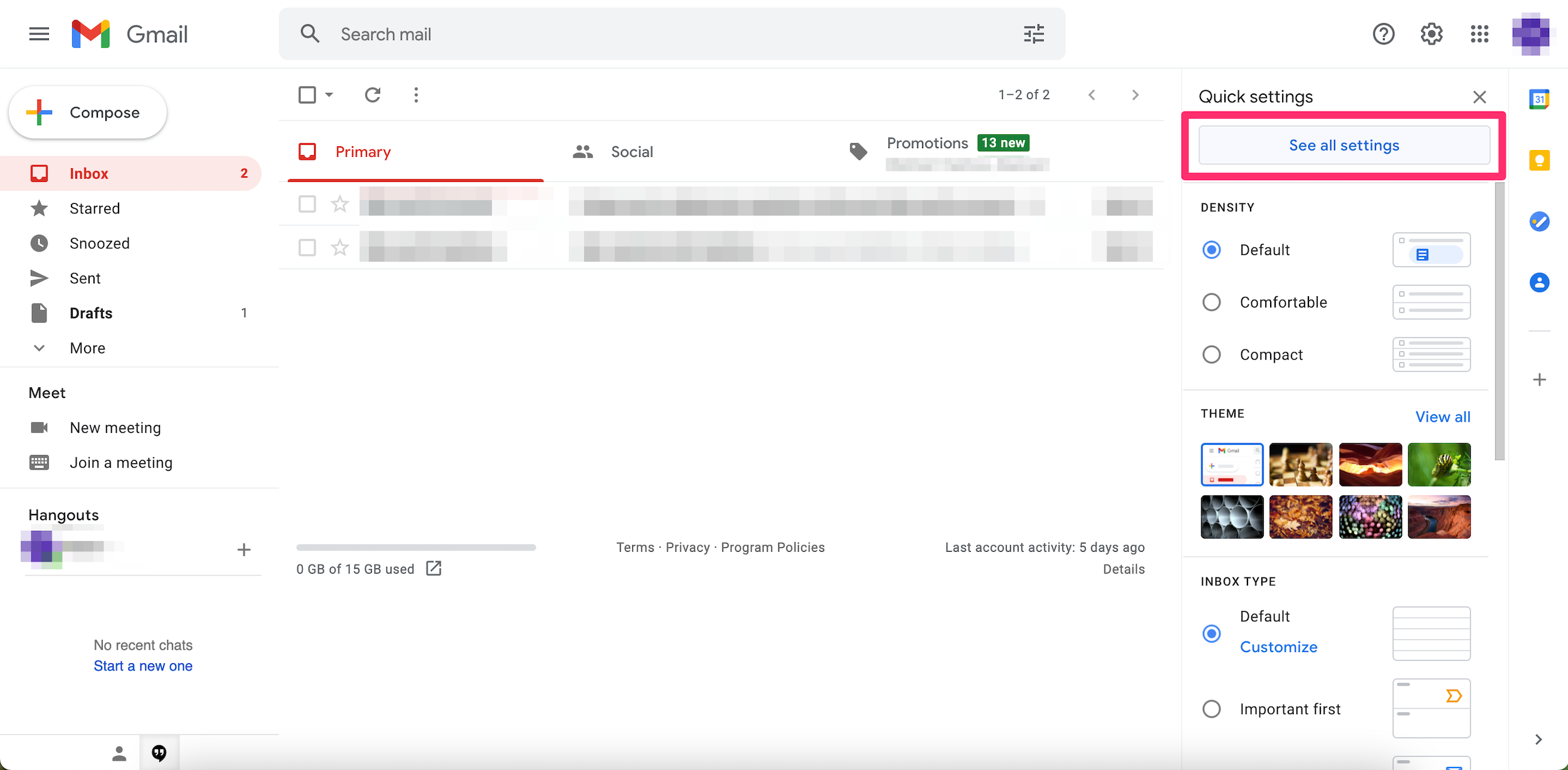Screen dimensions: 1568x770
Task: Select the green caterpillar theme
Action: coord(1439,464)
